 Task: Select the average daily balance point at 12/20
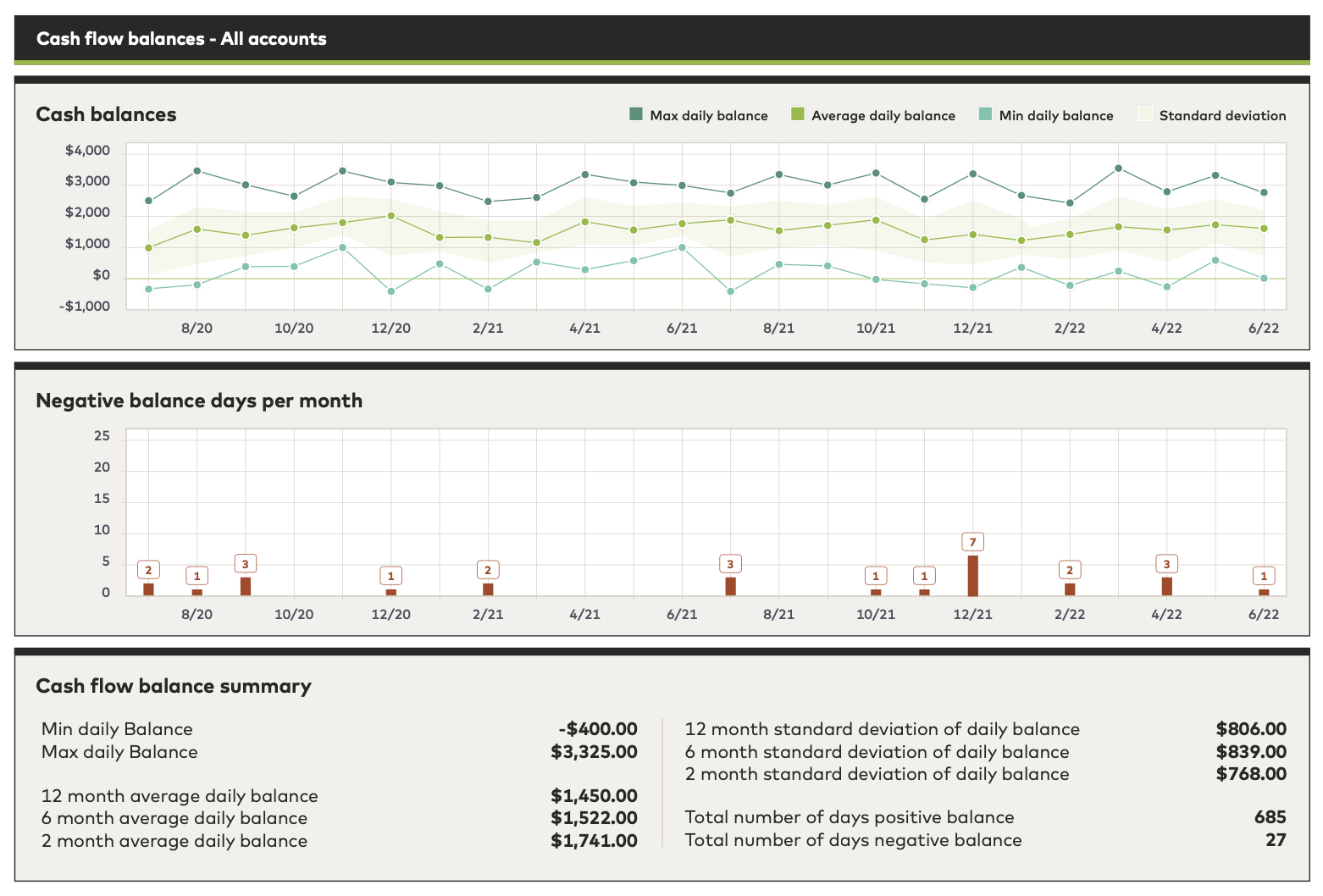[x=390, y=216]
